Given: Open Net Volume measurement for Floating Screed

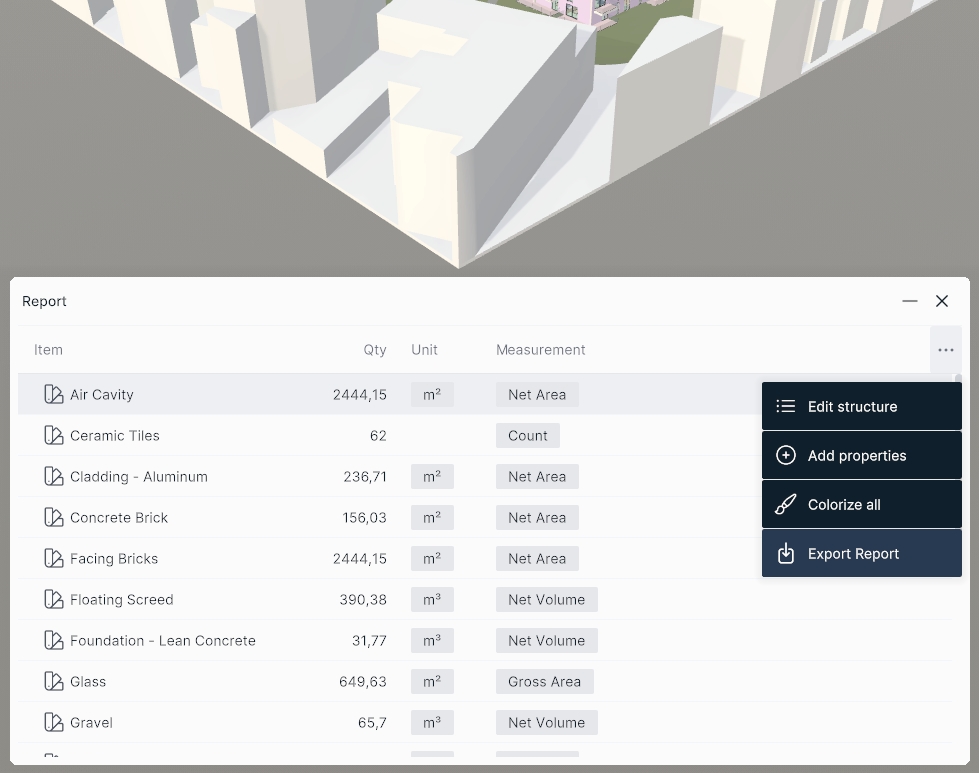Looking at the screenshot, I should tap(546, 599).
